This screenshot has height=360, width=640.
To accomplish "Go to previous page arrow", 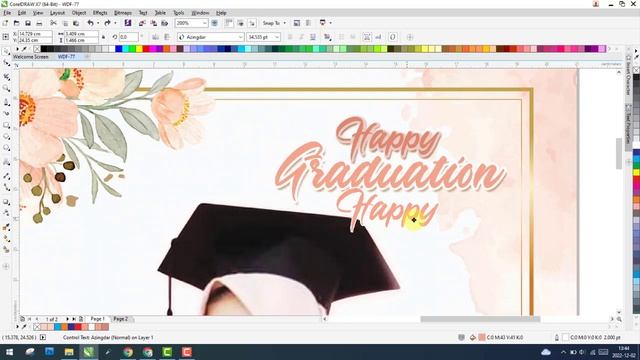I will pyautogui.click(x=37, y=319).
